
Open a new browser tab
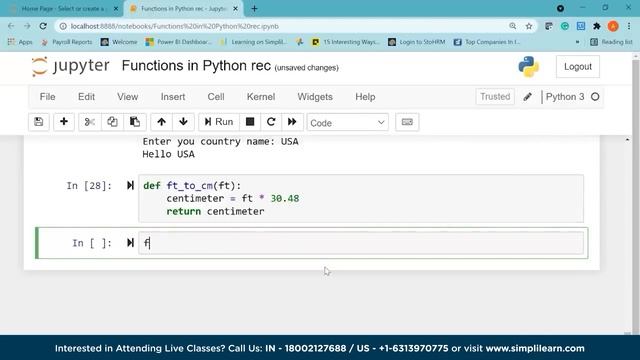tap(254, 9)
